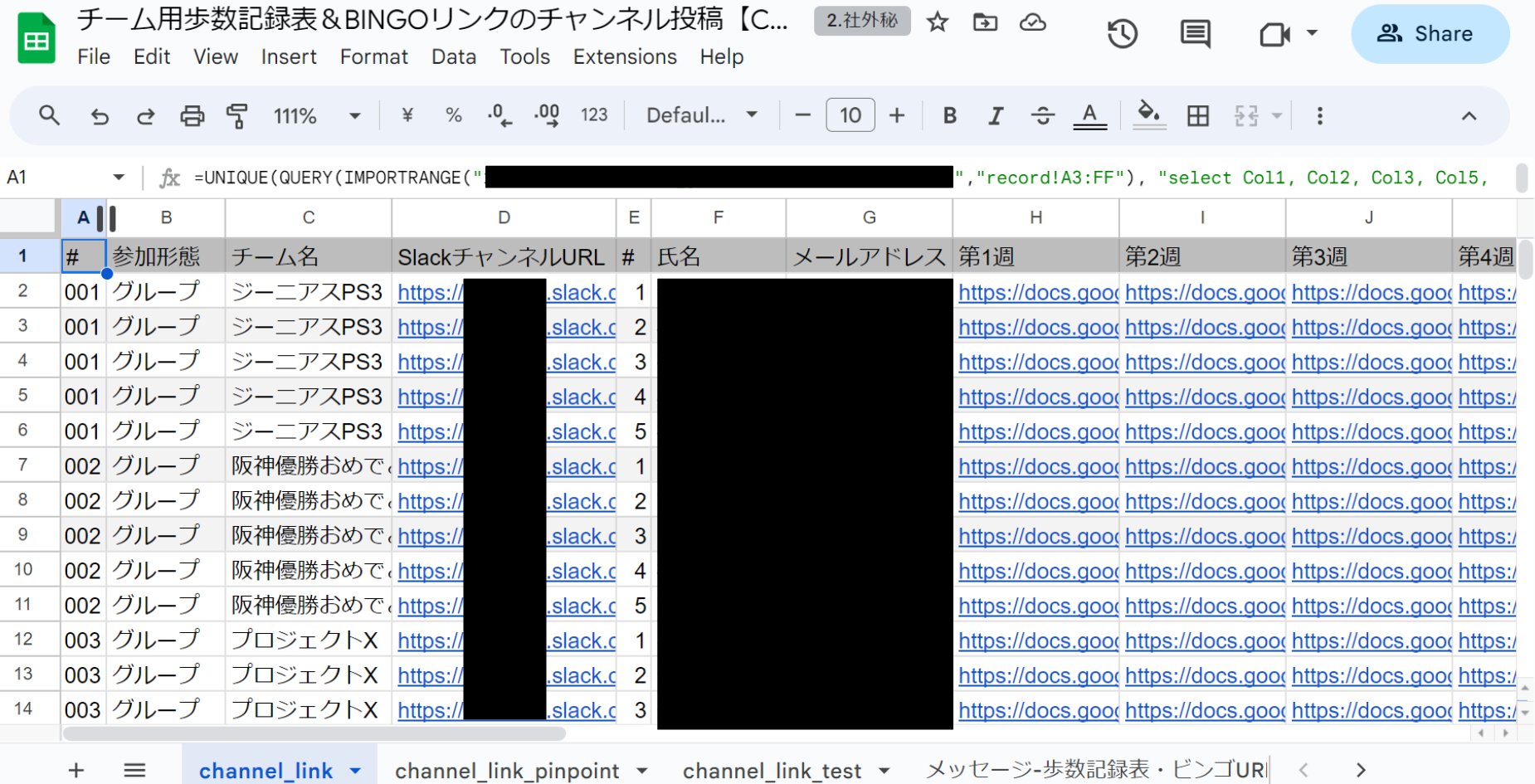Toggle bold formatting
The width and height of the screenshot is (1535, 784).
949,115
